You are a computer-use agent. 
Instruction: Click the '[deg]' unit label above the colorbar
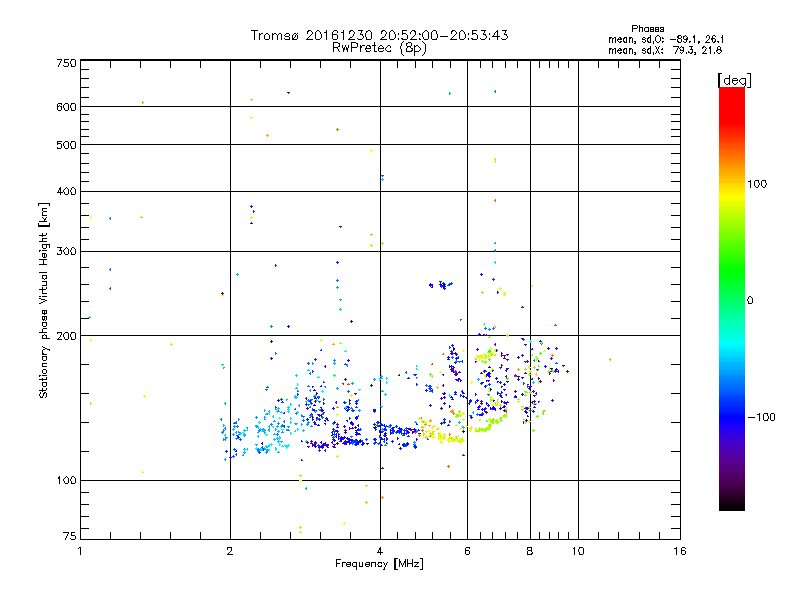tap(734, 80)
